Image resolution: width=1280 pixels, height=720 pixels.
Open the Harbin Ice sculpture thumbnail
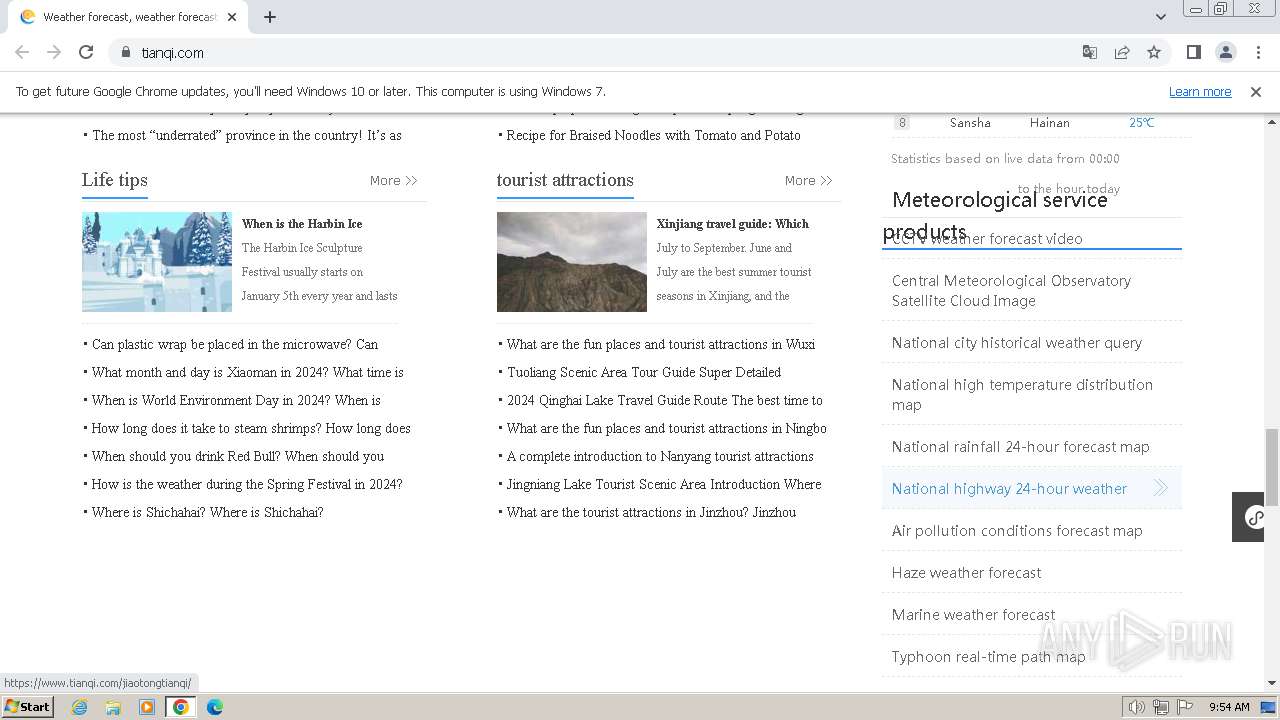click(x=157, y=262)
